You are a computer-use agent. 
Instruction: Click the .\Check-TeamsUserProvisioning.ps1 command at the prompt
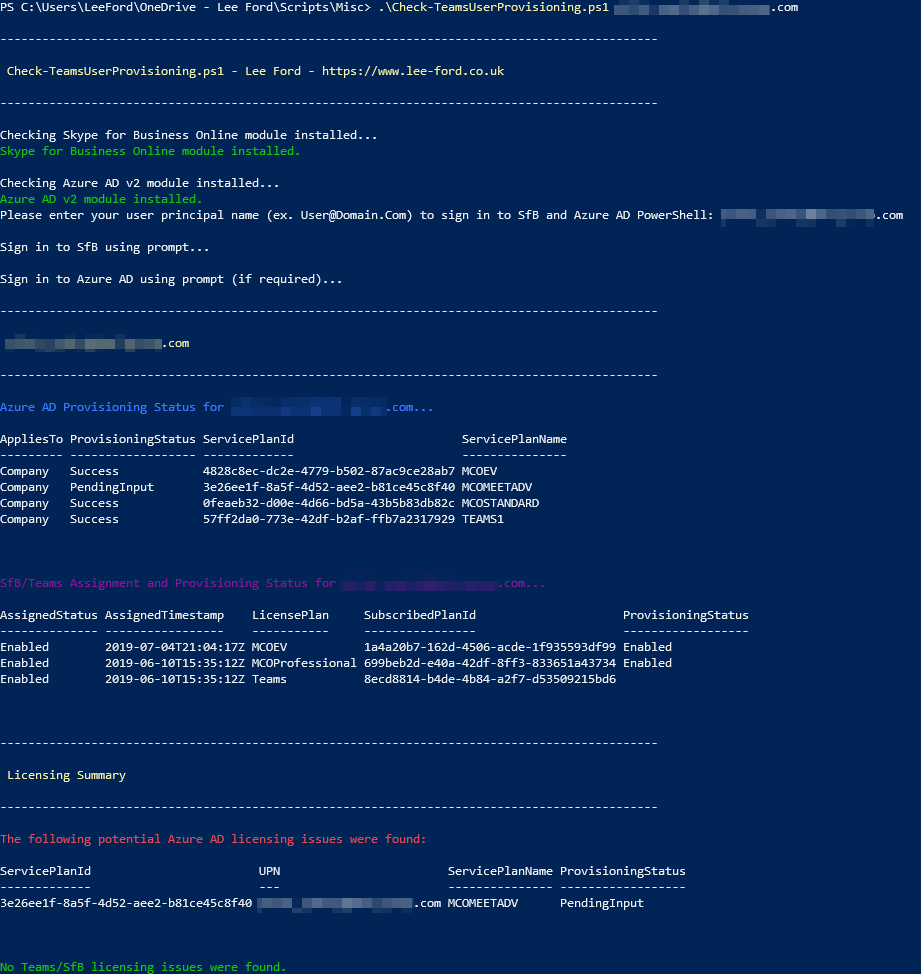coord(493,7)
